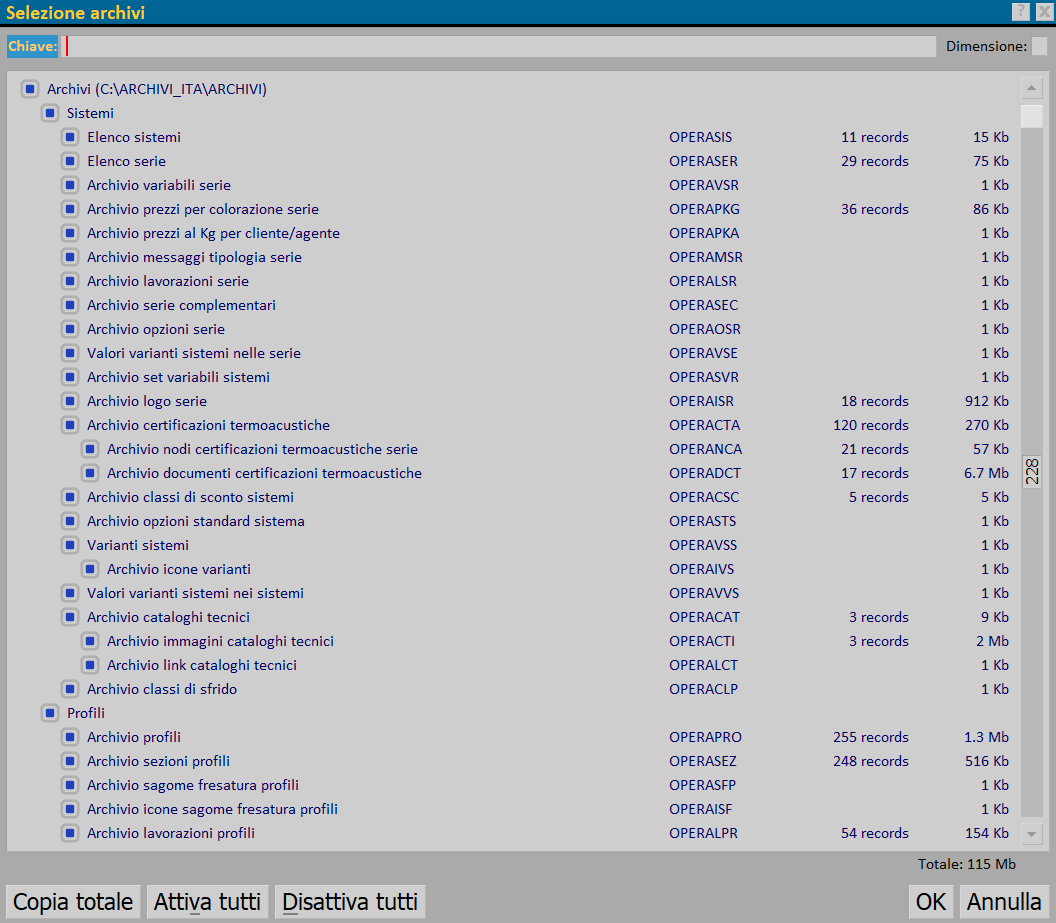Click the scrollbar up arrow
Viewport: 1056px width, 923px height.
click(1032, 89)
